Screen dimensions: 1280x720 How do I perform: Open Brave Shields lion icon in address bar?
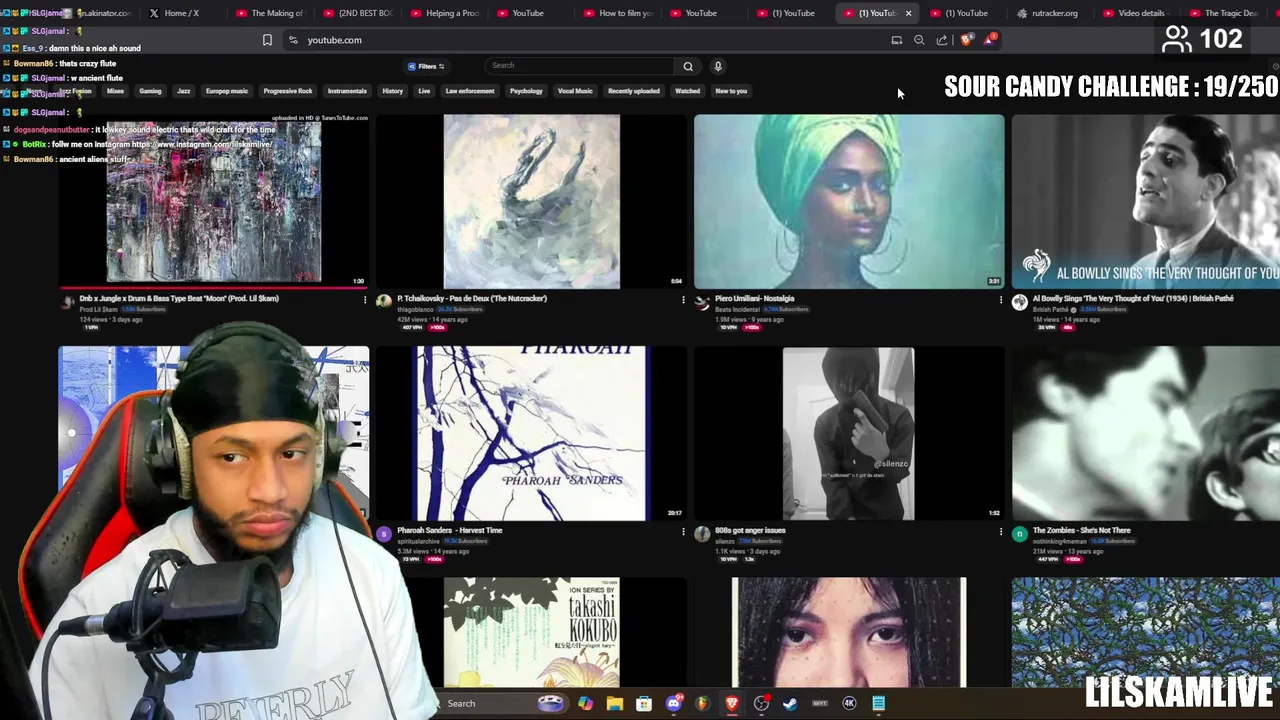pyautogui.click(x=966, y=40)
